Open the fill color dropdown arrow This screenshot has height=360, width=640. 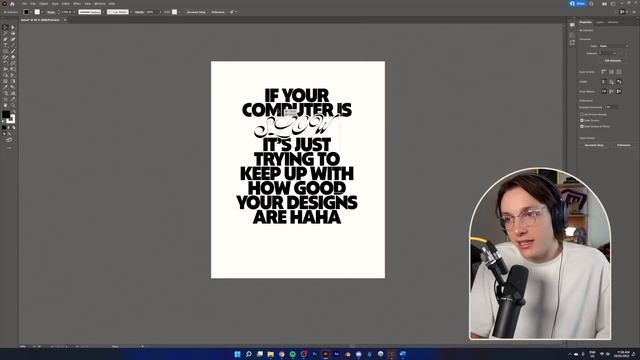pyautogui.click(x=31, y=12)
